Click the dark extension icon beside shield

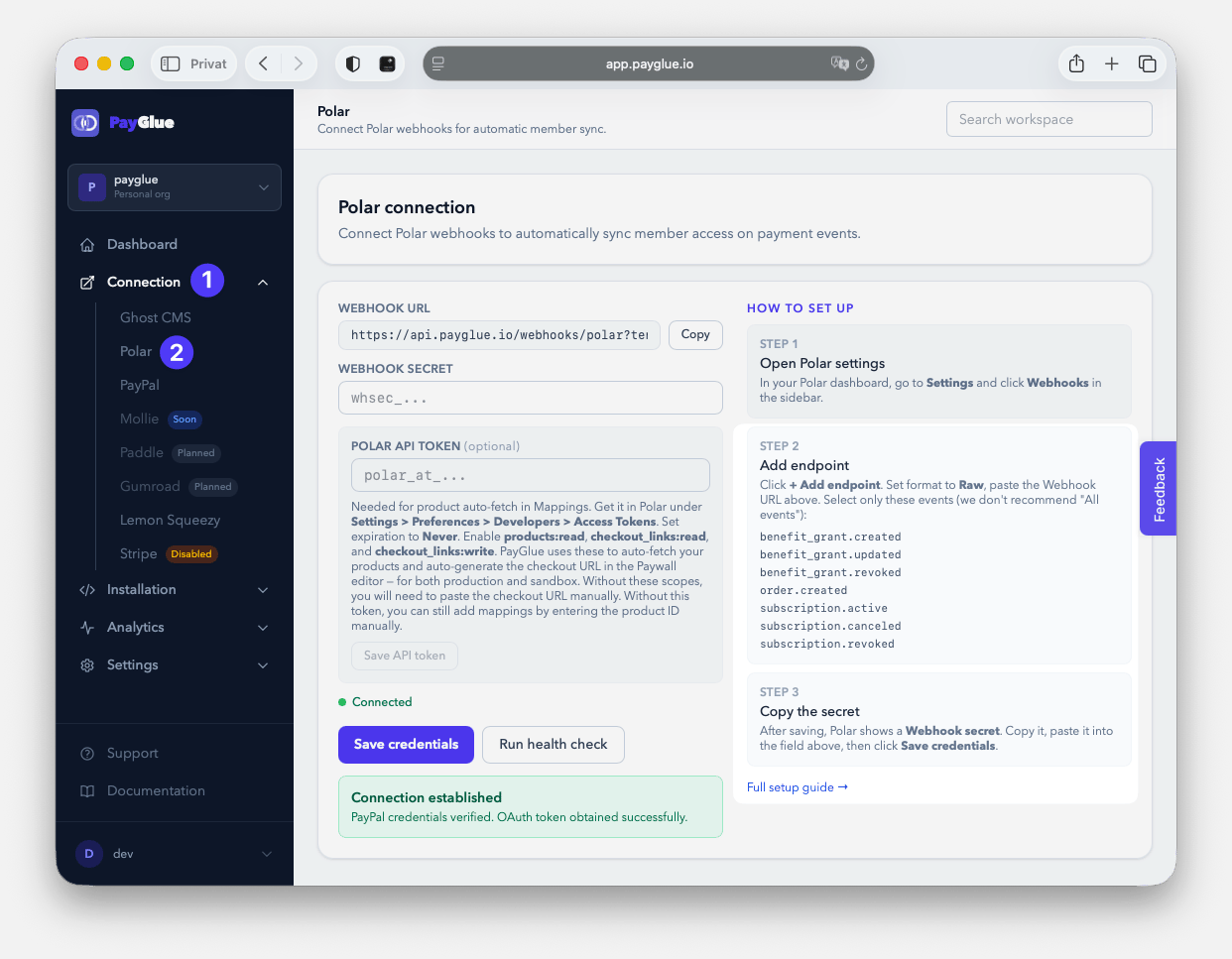point(387,63)
